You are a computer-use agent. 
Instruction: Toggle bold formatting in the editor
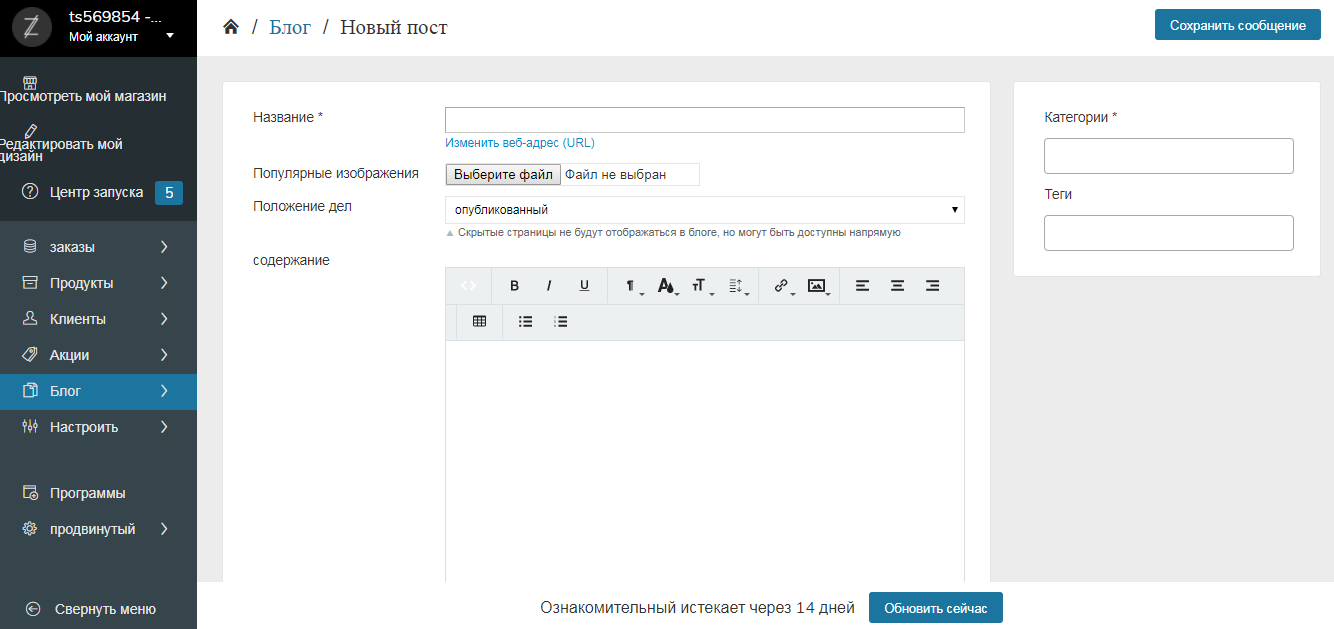[x=515, y=286]
